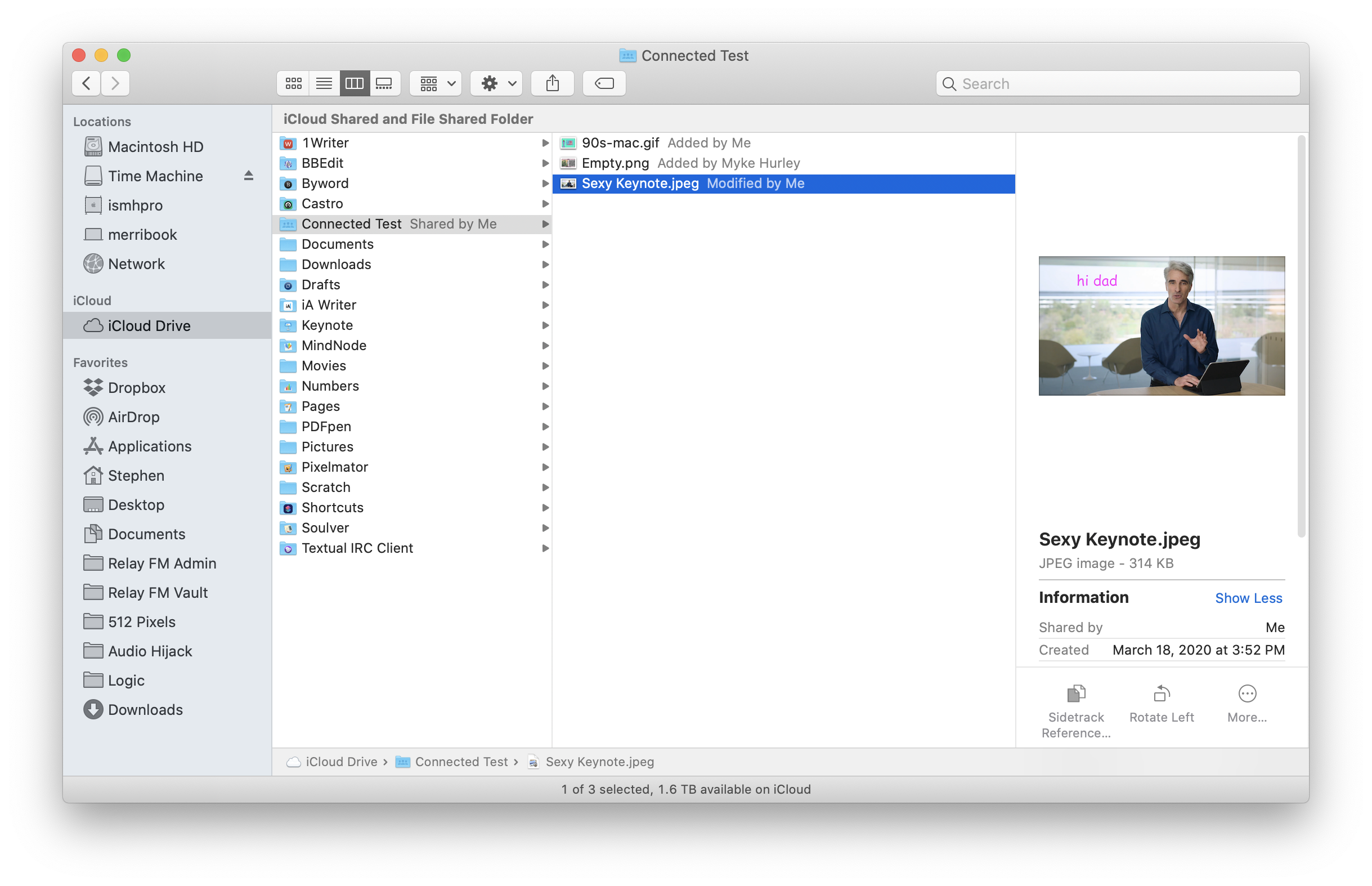Click the column view icon
This screenshot has height=886, width=1372.
coord(354,83)
